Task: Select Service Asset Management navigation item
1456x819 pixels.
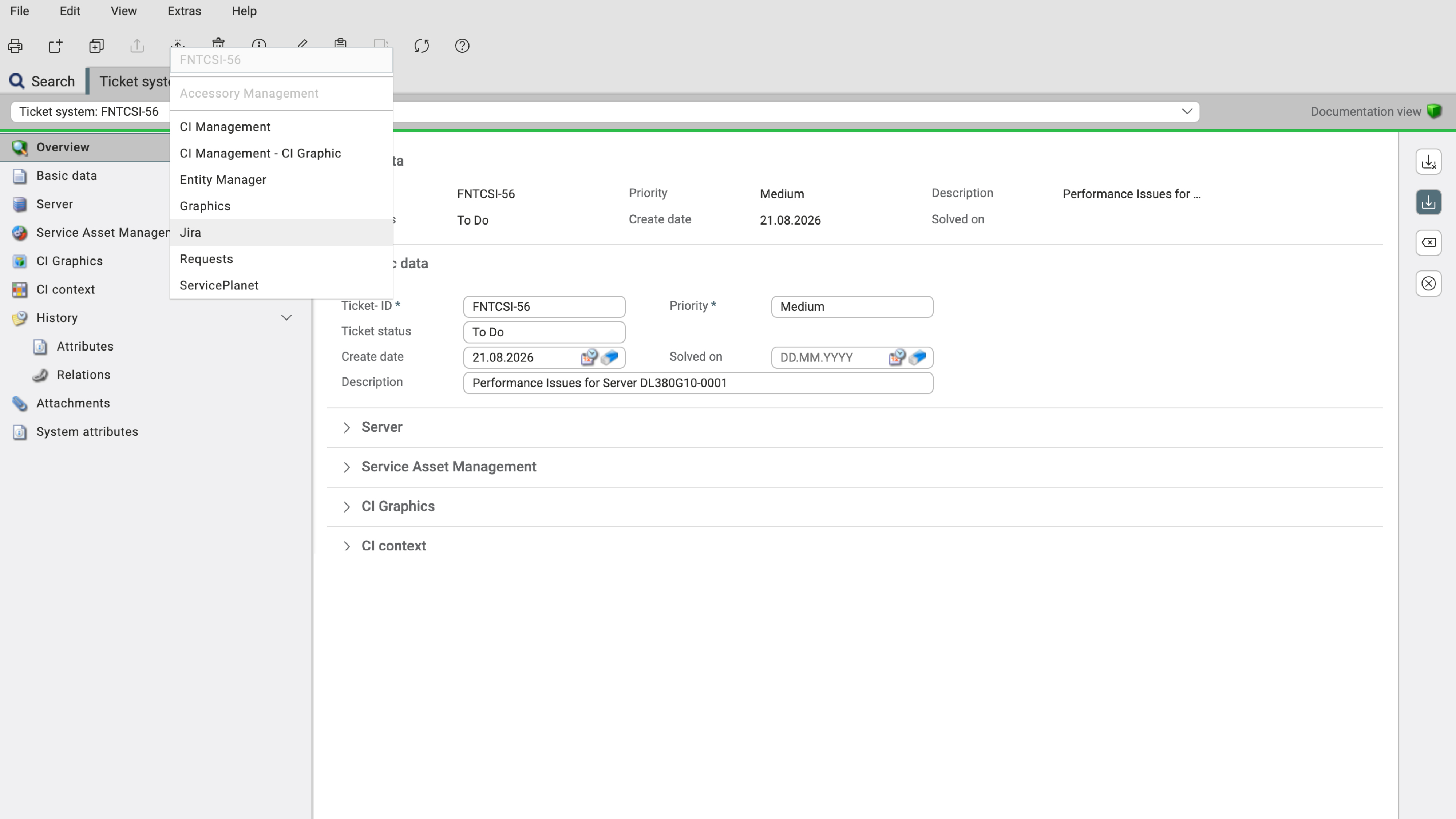Action: point(85,233)
